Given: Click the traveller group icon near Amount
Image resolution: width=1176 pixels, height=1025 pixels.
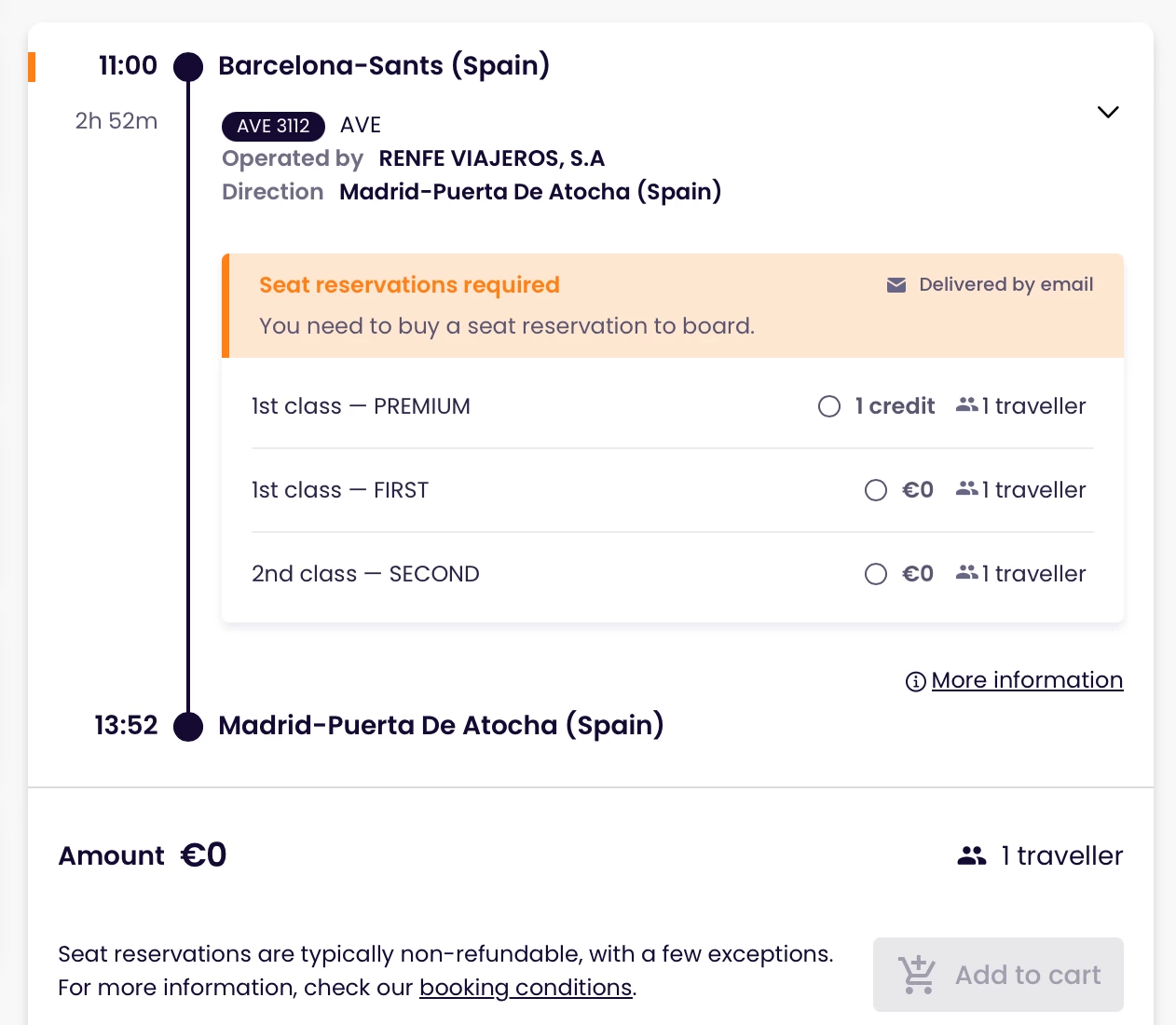Looking at the screenshot, I should click(x=971, y=855).
